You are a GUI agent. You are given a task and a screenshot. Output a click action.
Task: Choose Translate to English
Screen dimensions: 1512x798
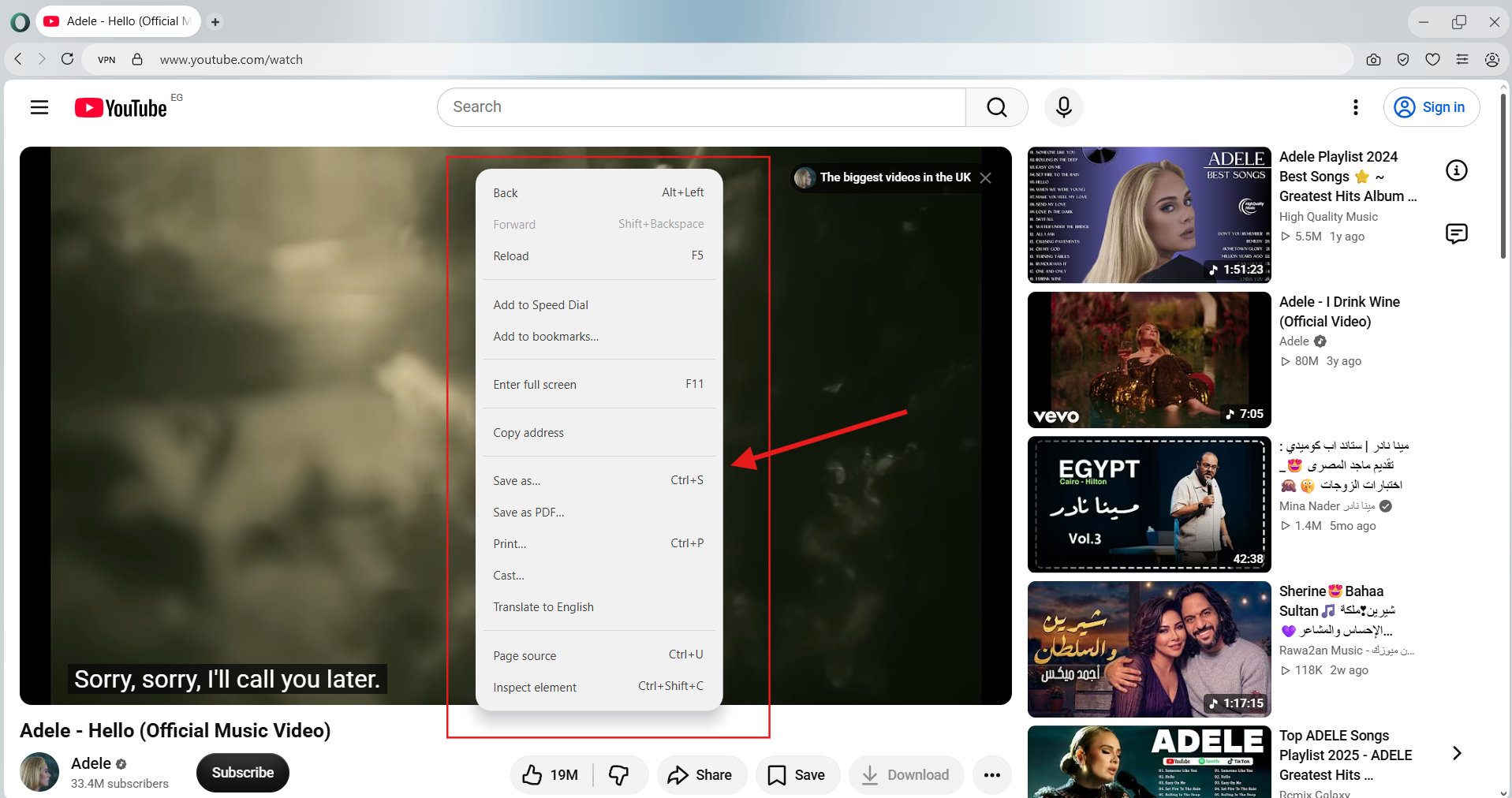point(599,607)
